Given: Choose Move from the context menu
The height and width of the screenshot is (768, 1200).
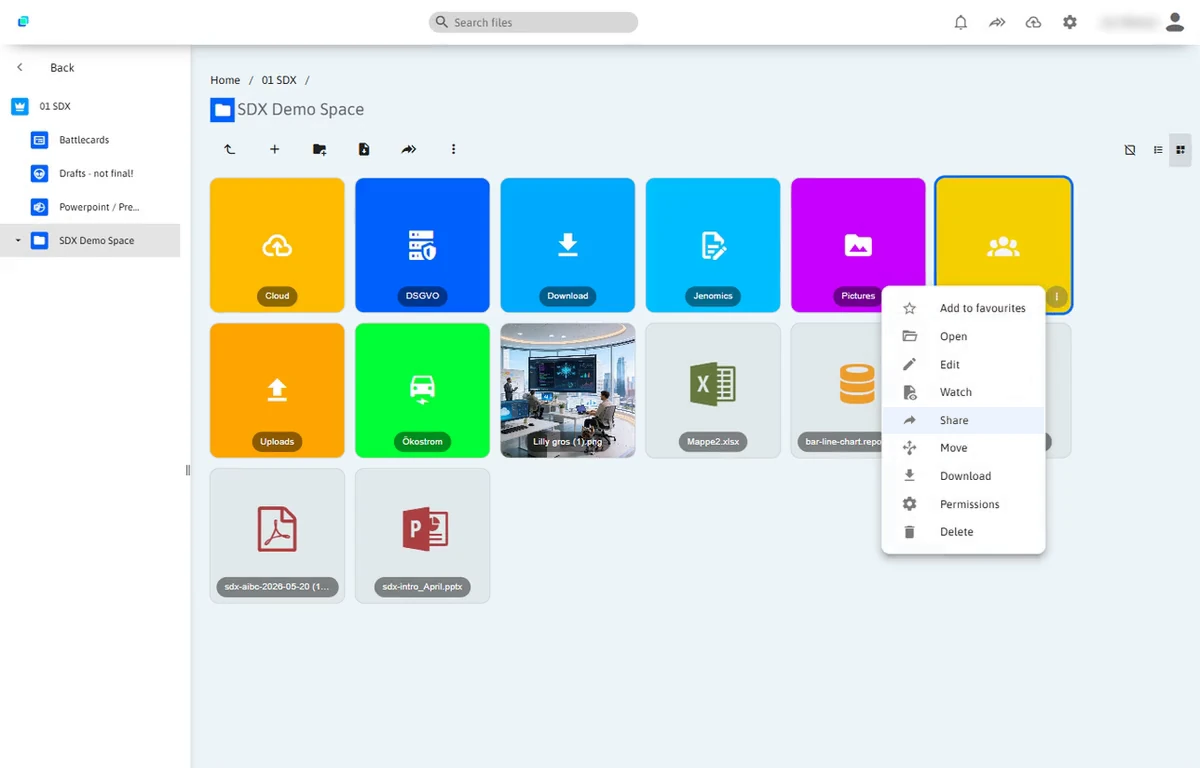Looking at the screenshot, I should (963, 448).
